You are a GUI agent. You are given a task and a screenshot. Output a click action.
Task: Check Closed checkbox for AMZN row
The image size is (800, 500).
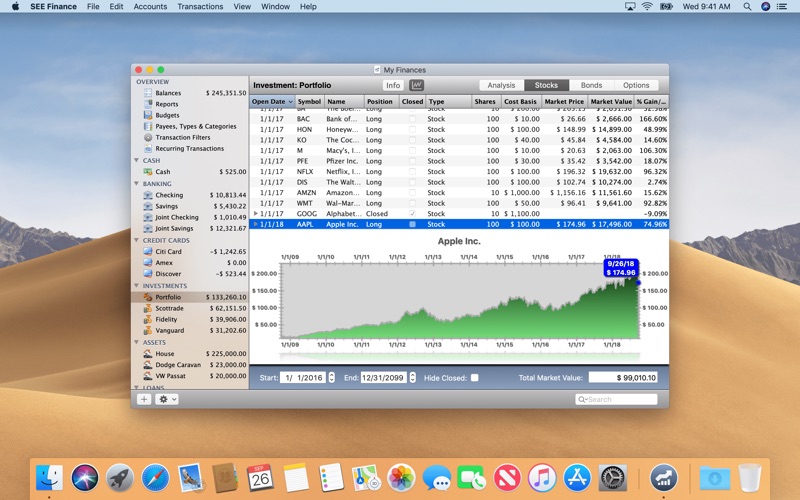click(x=412, y=193)
